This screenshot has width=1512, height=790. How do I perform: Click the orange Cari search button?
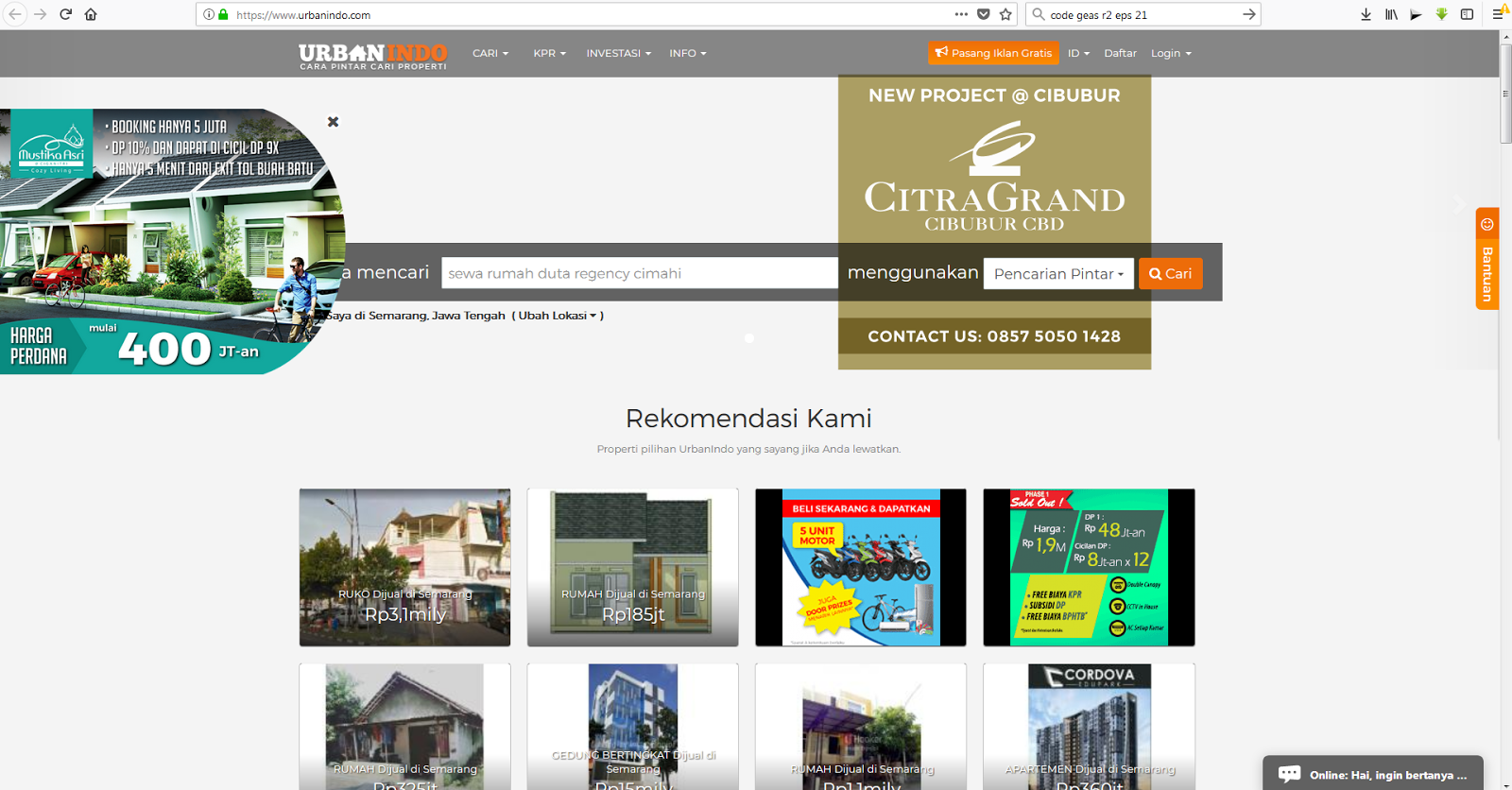pos(1170,274)
